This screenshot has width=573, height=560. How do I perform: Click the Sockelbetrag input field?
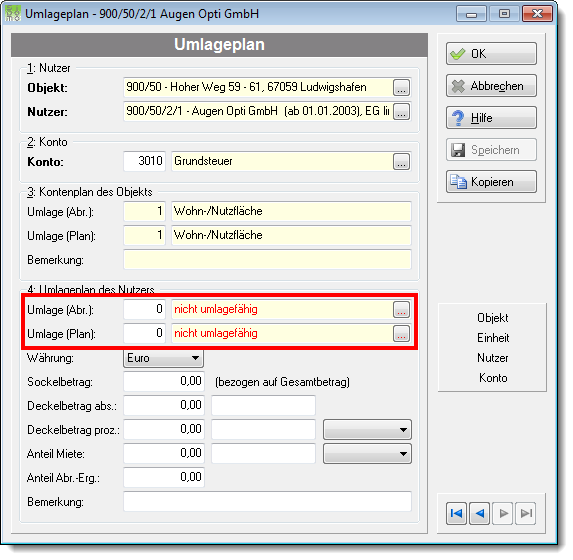[164, 382]
